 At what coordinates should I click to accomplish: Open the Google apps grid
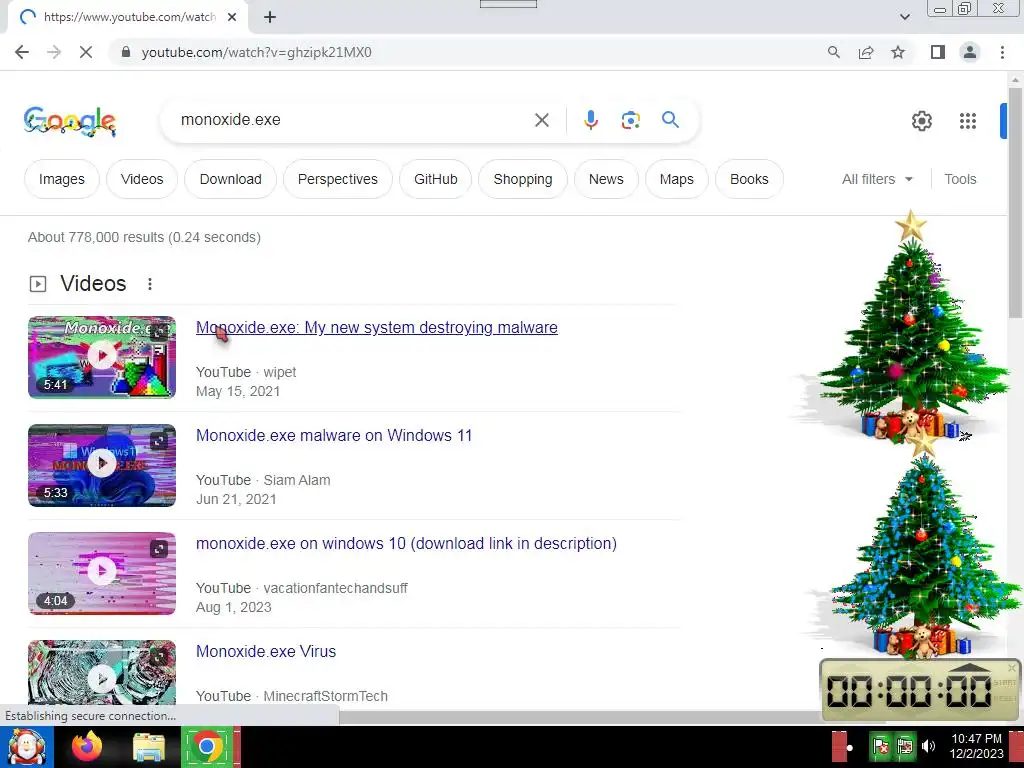(968, 121)
